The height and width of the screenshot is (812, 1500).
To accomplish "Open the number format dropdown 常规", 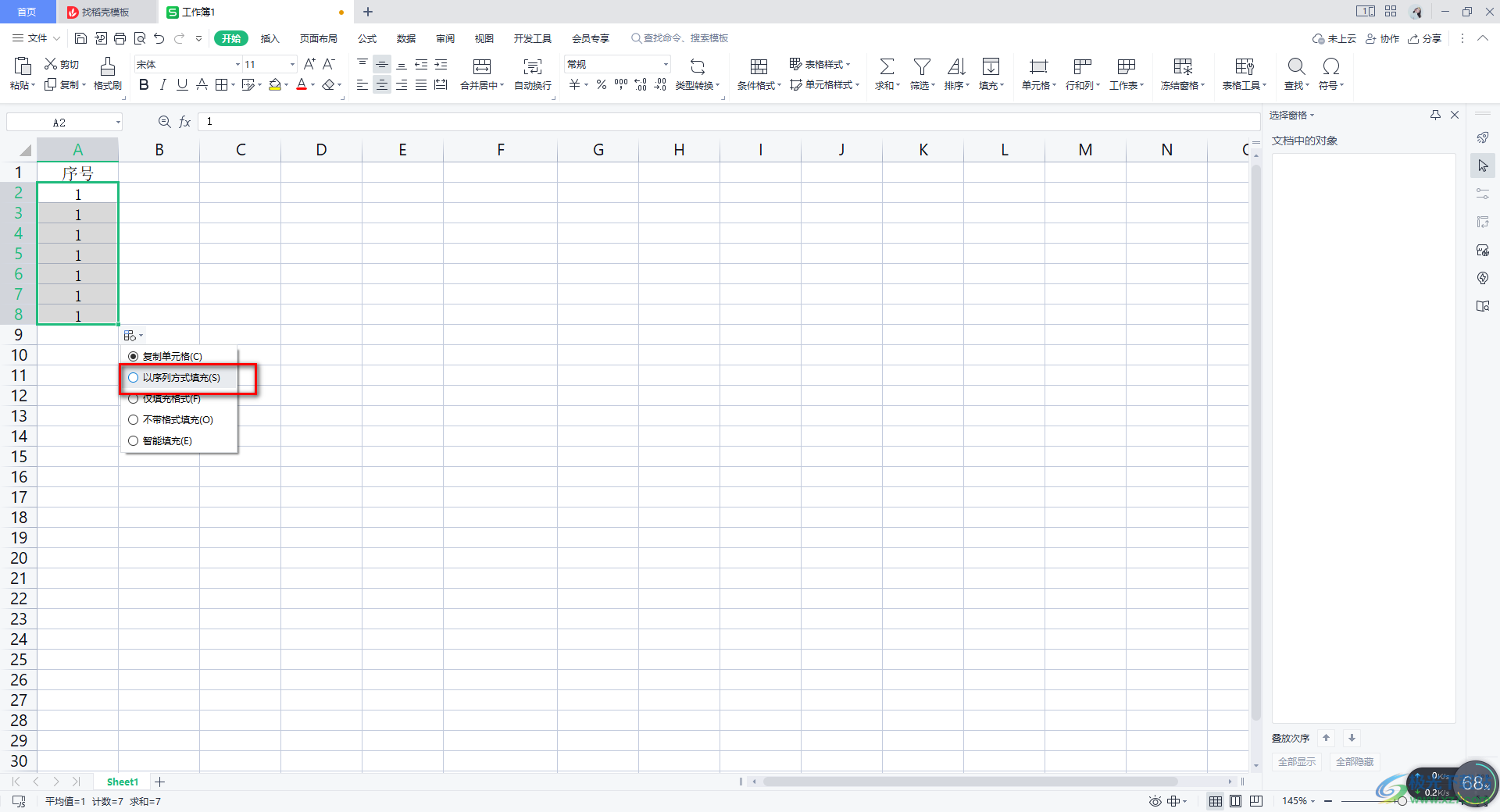I will [x=666, y=64].
